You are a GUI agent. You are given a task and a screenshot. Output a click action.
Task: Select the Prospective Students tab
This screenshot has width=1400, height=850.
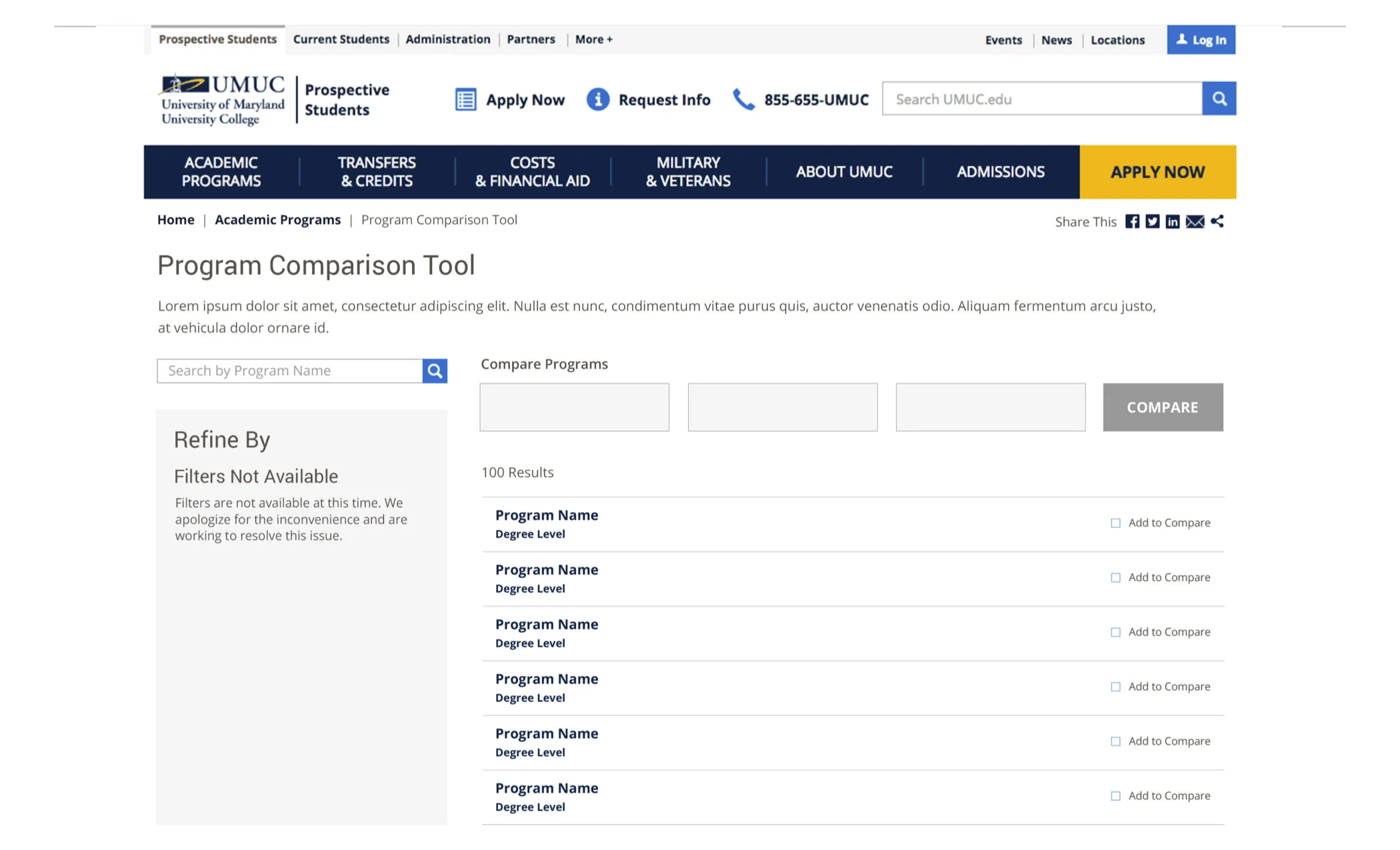tap(217, 39)
